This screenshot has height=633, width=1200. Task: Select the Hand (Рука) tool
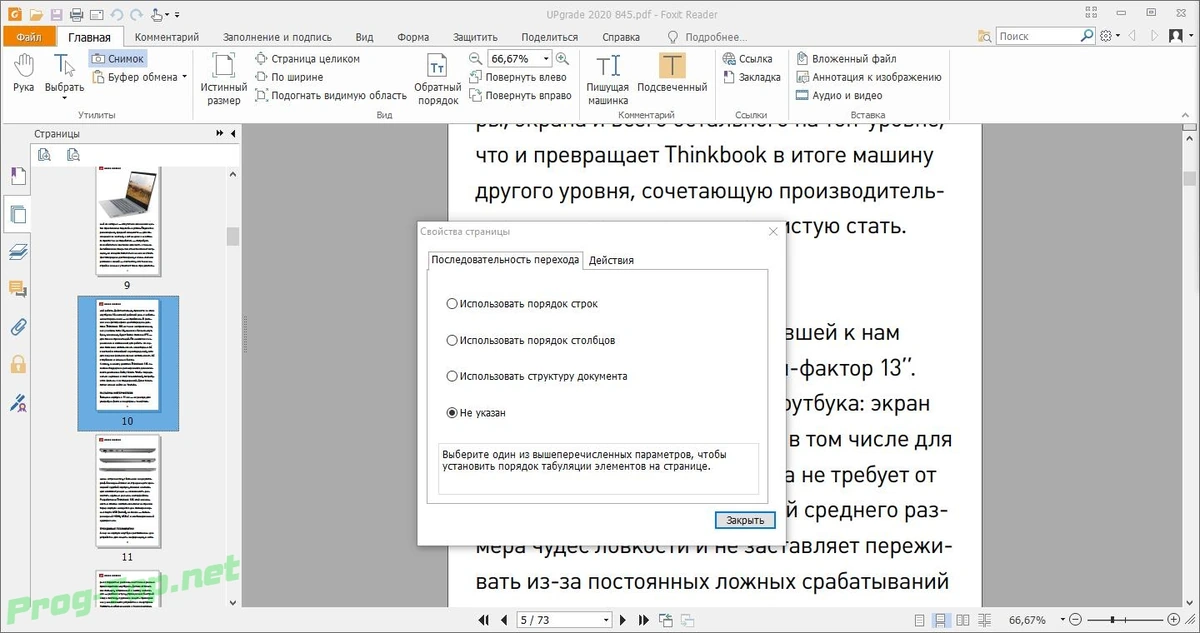pyautogui.click(x=24, y=75)
